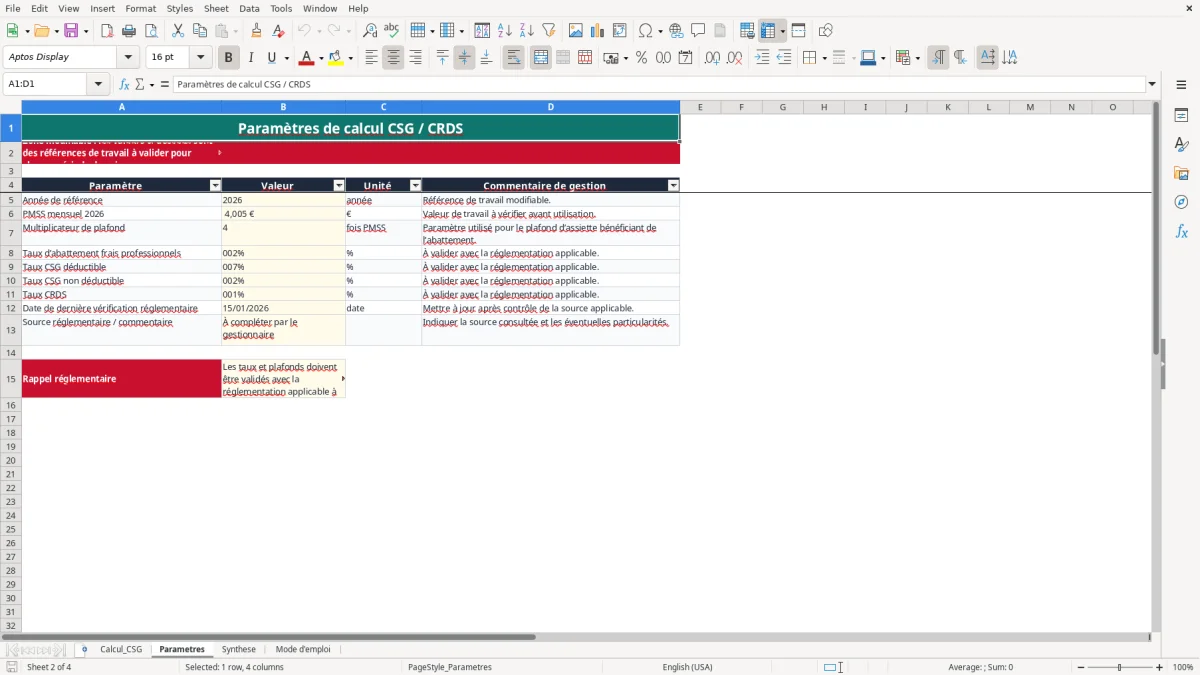Click the English (USA) language status field

click(x=688, y=667)
